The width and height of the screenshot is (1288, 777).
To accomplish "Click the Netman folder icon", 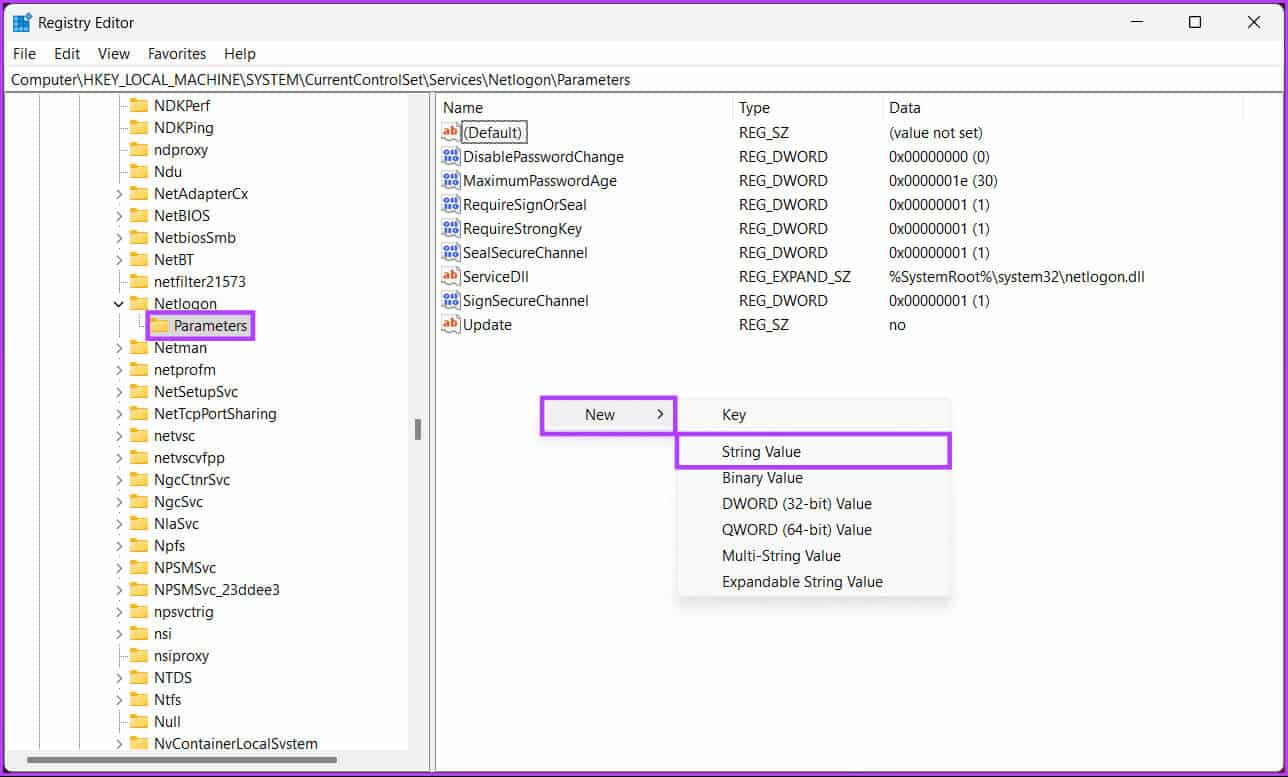I will (139, 347).
